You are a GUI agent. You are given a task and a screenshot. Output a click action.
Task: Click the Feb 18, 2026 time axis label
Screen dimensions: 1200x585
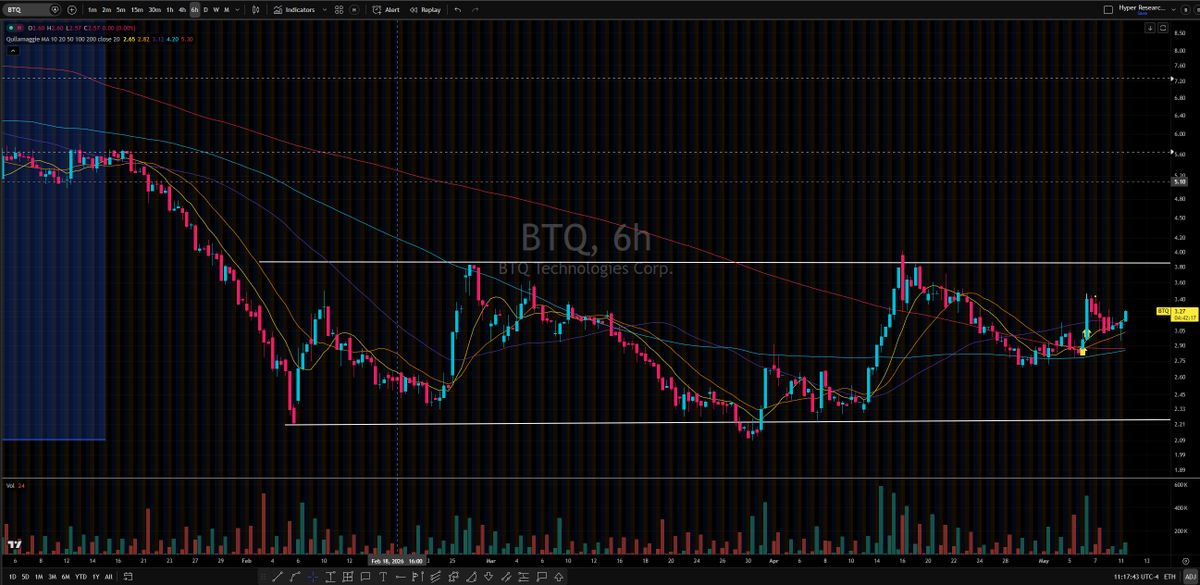pyautogui.click(x=398, y=561)
